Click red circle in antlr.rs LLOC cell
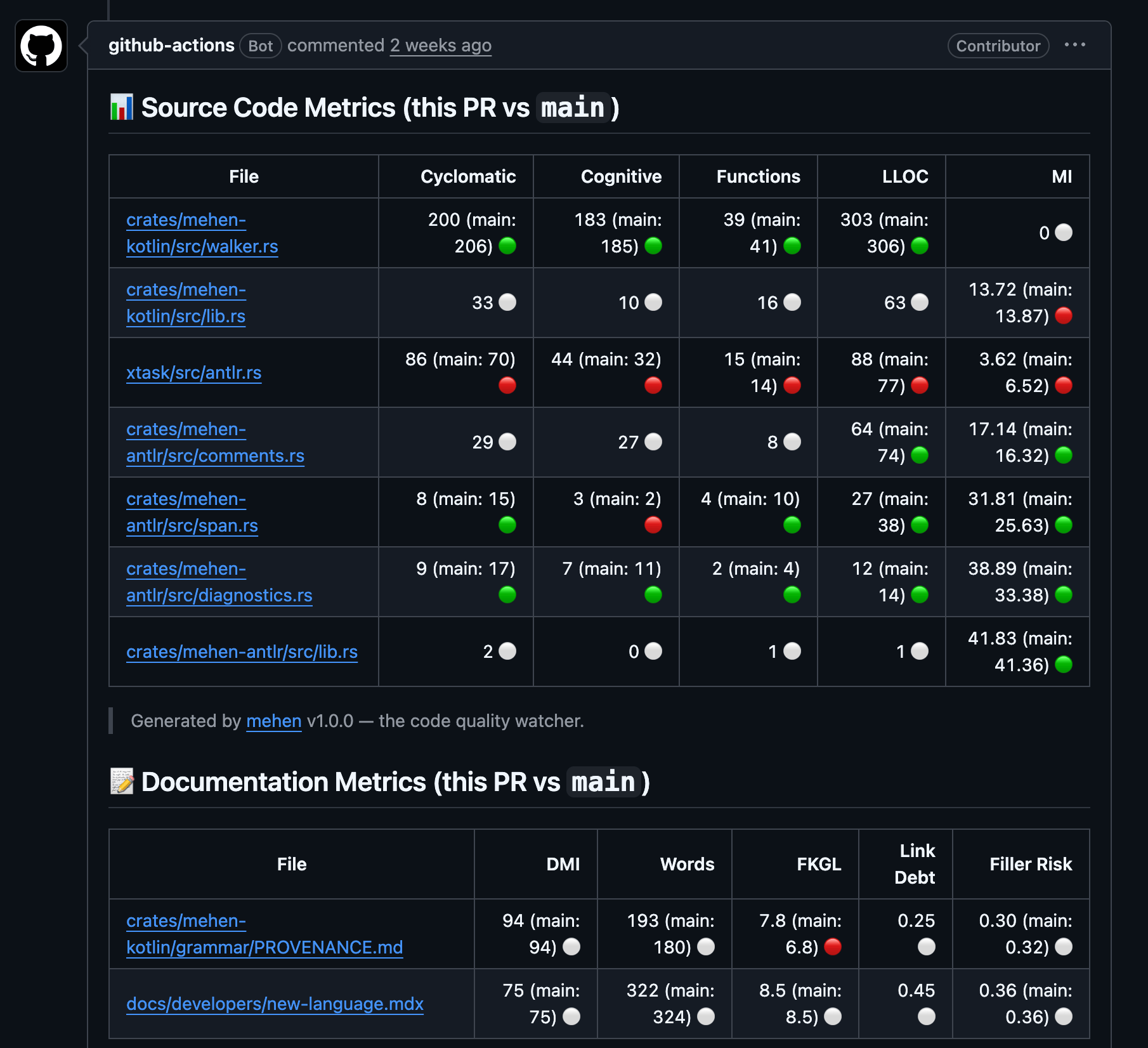The image size is (1148, 1048). [920, 385]
